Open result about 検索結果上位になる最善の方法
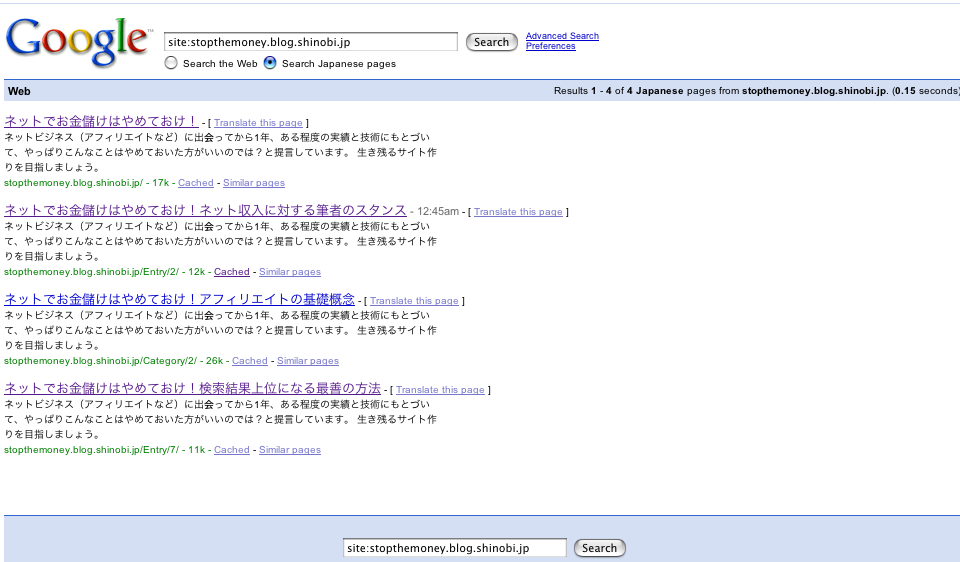Image resolution: width=960 pixels, height=562 pixels. (192, 388)
